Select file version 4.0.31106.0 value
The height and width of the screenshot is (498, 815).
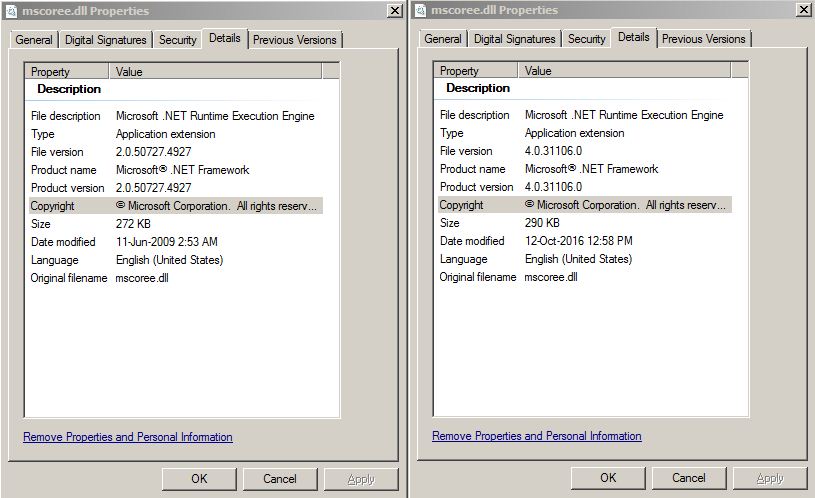click(554, 151)
